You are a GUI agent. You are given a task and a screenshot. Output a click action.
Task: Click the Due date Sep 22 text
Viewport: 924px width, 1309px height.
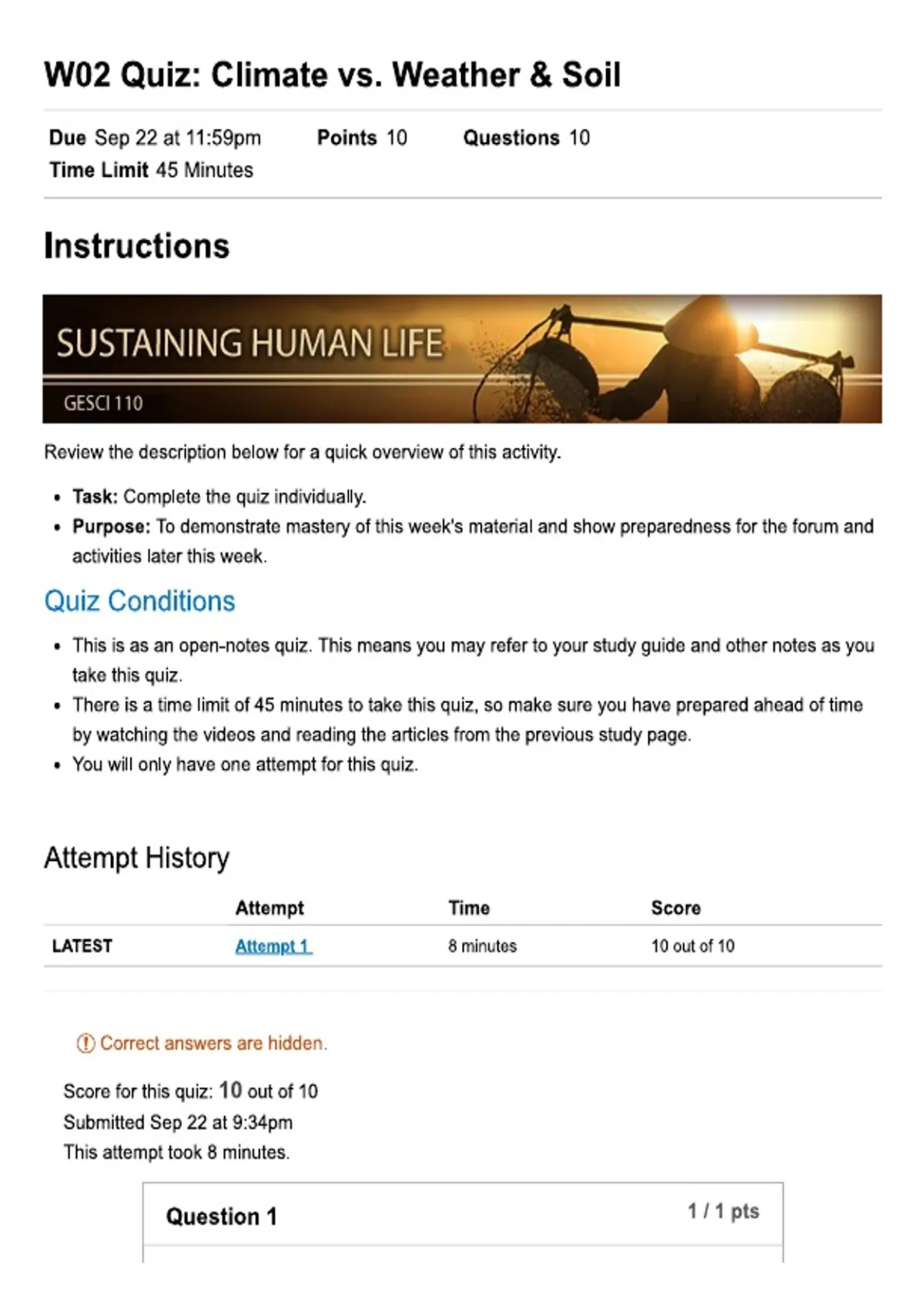(x=156, y=138)
